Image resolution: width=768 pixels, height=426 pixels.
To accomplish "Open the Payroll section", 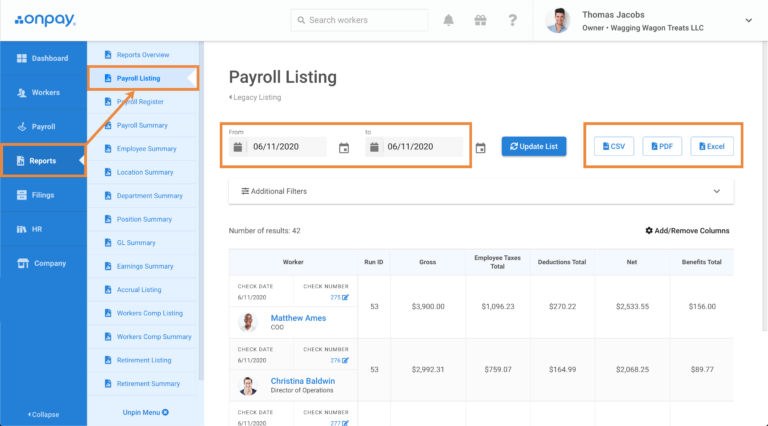I will 44,127.
